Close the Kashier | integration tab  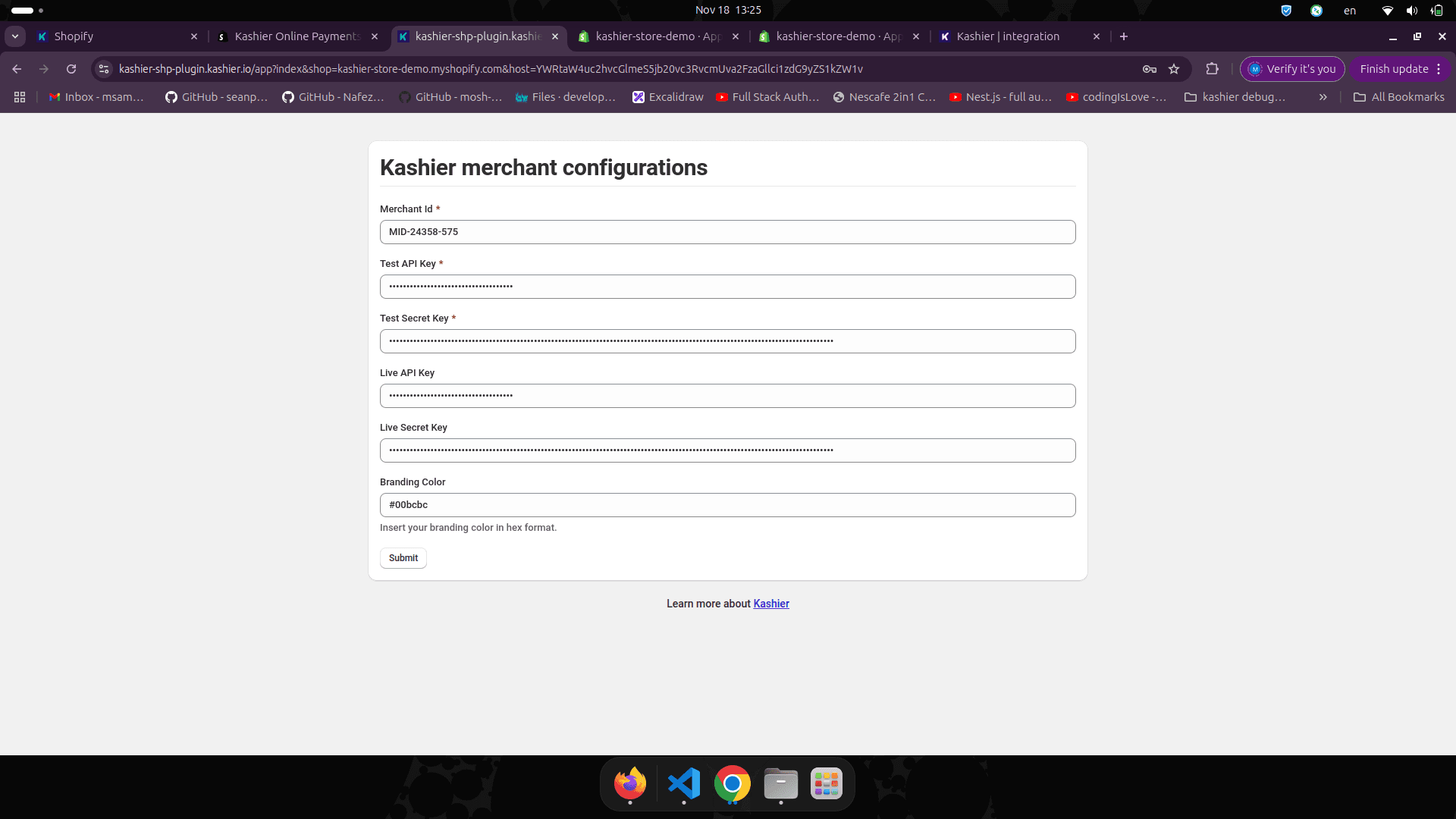click(1097, 36)
